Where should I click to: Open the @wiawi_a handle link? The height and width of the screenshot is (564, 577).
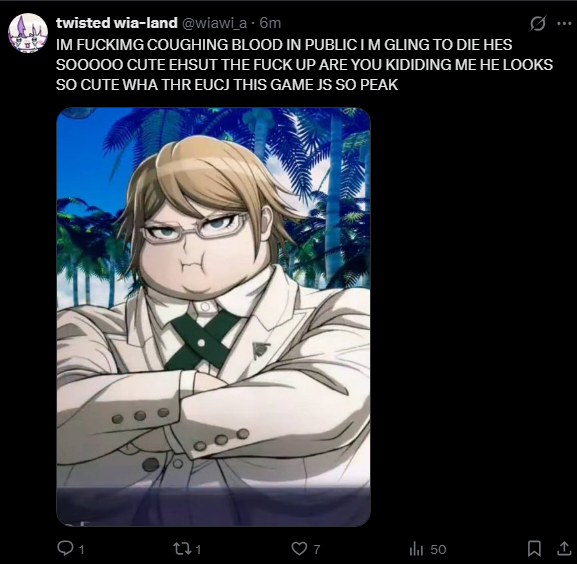tap(214, 24)
